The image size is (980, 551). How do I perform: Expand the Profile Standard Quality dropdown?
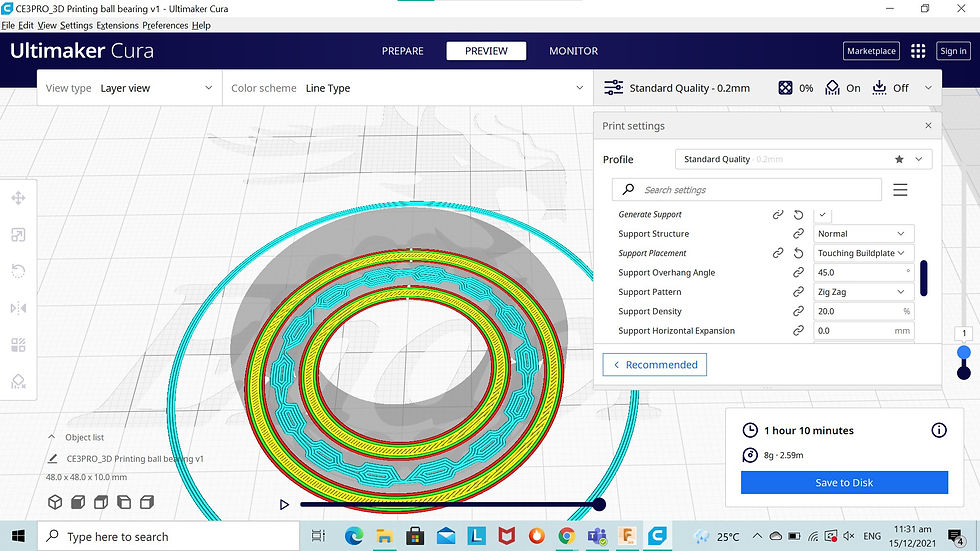click(x=803, y=159)
